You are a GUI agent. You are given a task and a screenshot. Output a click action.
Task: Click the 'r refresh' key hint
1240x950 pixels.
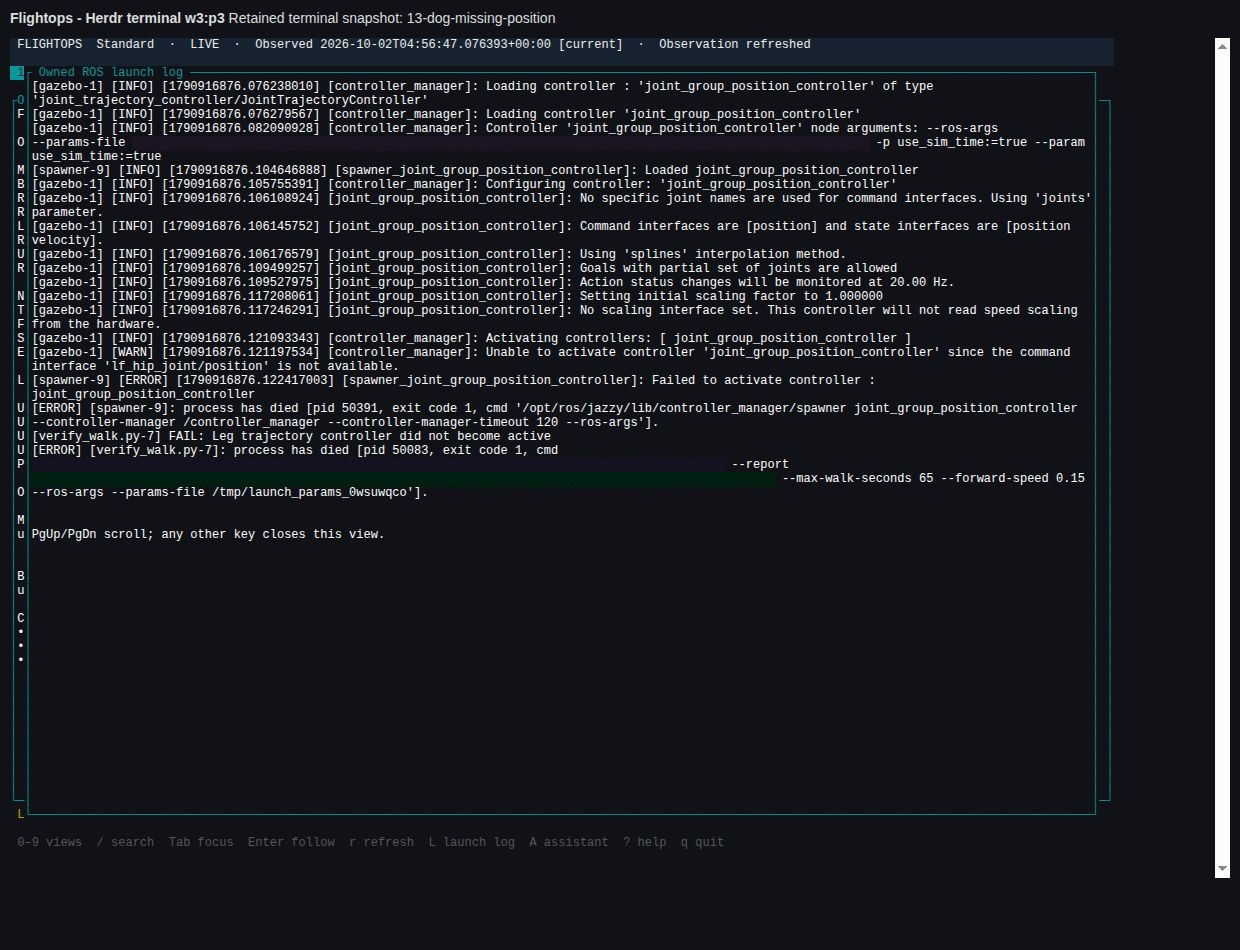382,842
